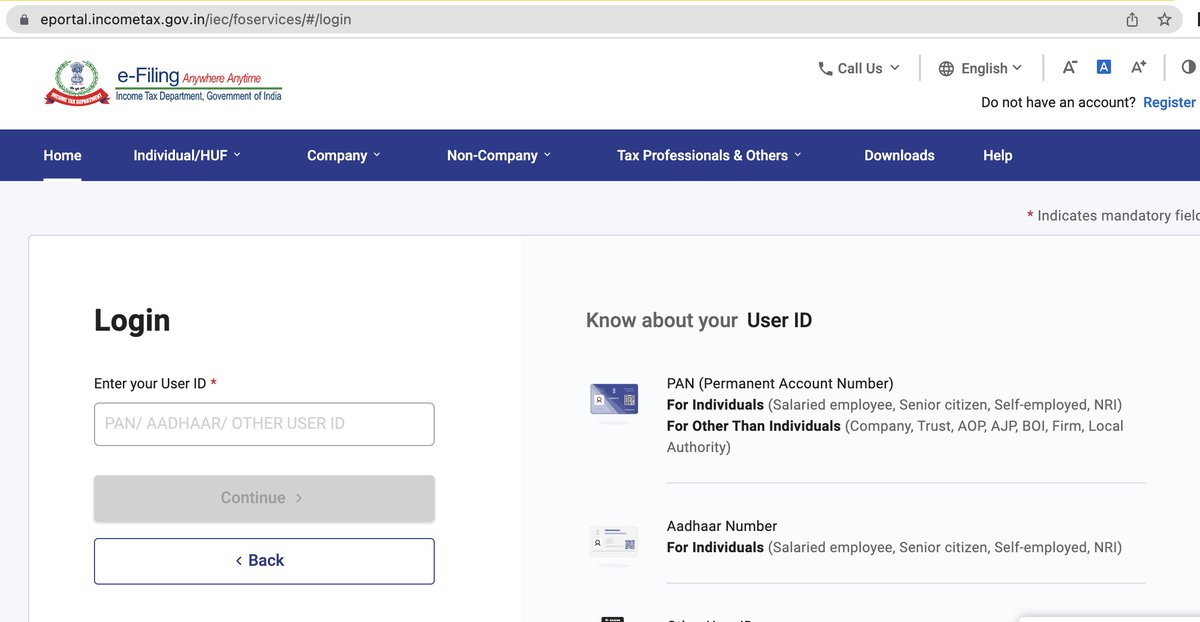Click the globe language icon
Screen dimensions: 1200x622
pyautogui.click(x=946, y=69)
